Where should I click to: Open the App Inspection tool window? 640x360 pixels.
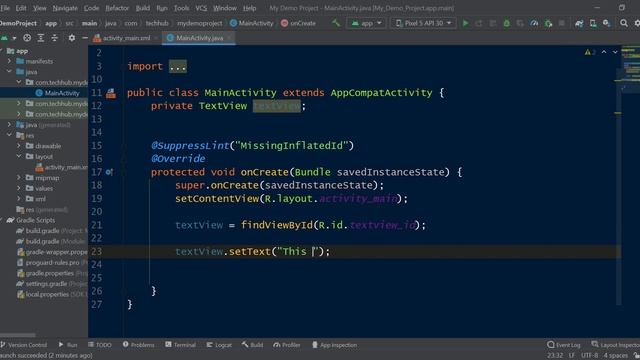tap(334, 345)
